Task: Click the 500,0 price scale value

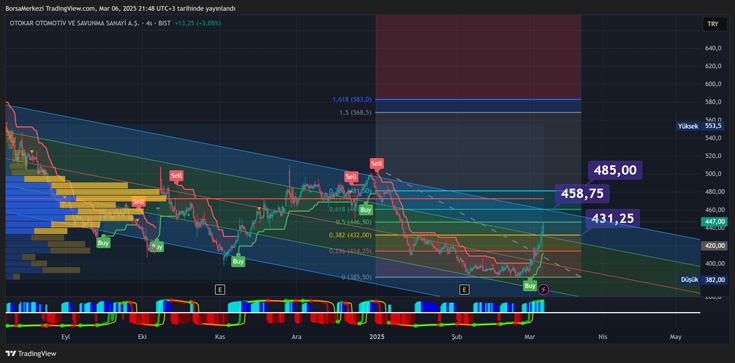Action: pyautogui.click(x=712, y=174)
